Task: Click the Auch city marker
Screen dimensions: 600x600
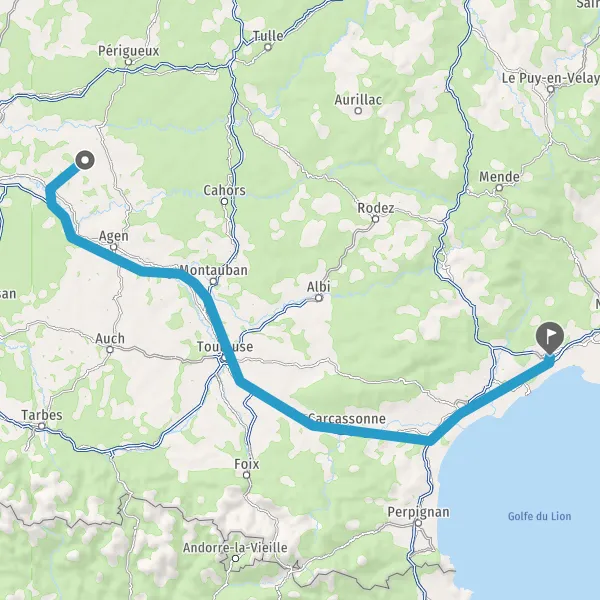Action: [x=110, y=349]
